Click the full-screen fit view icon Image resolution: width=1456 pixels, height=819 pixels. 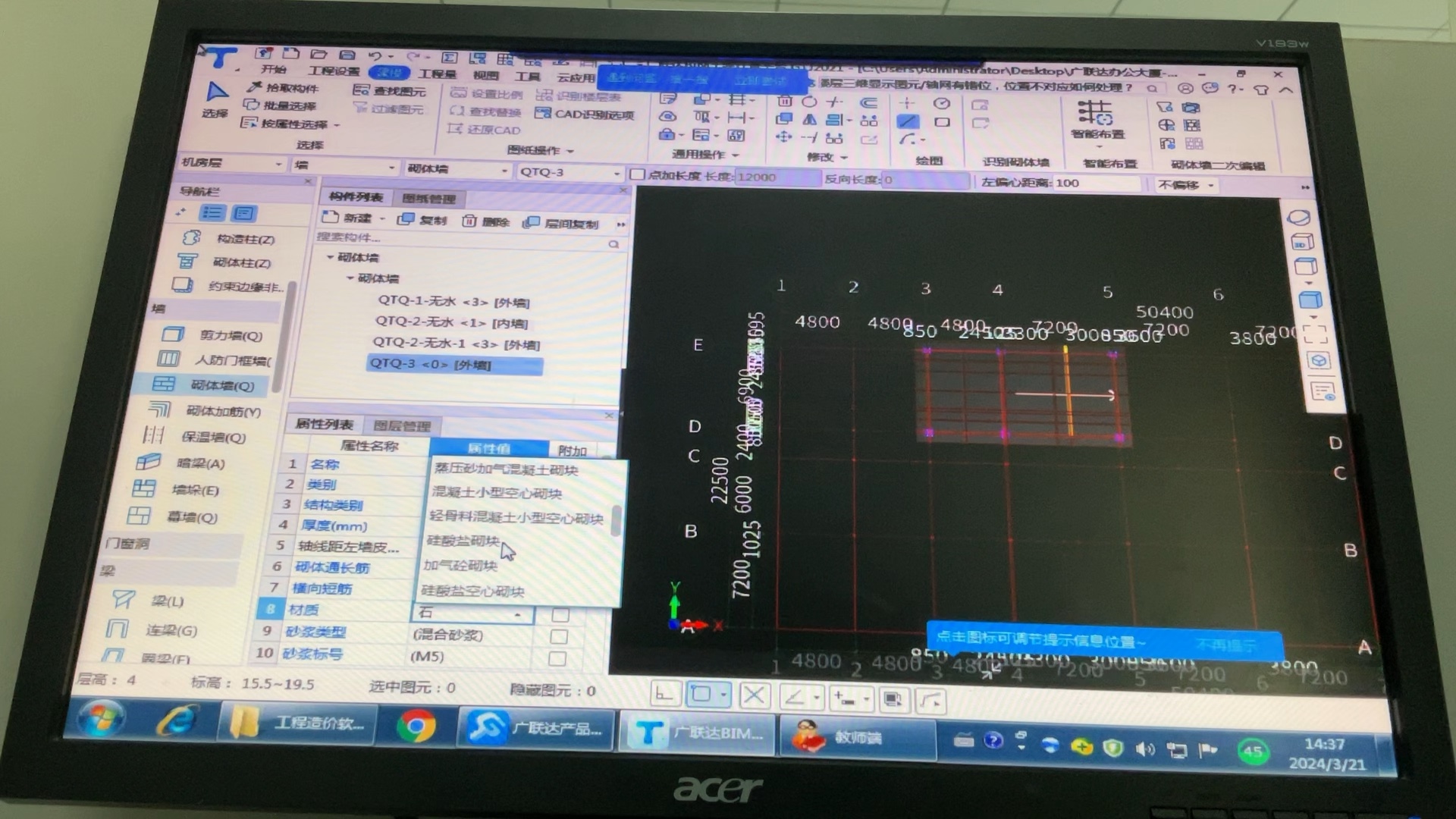(x=1315, y=334)
